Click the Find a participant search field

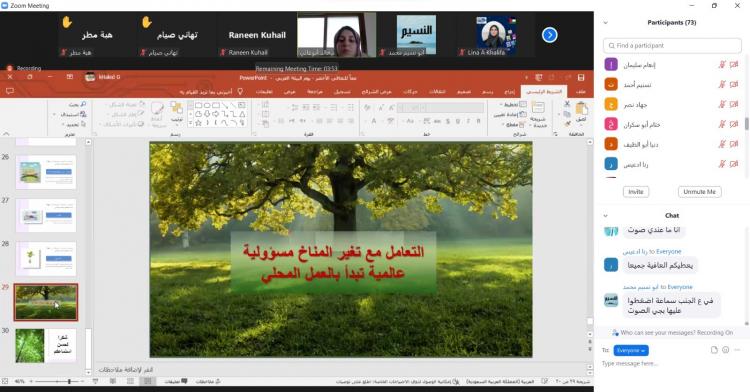coord(672,45)
